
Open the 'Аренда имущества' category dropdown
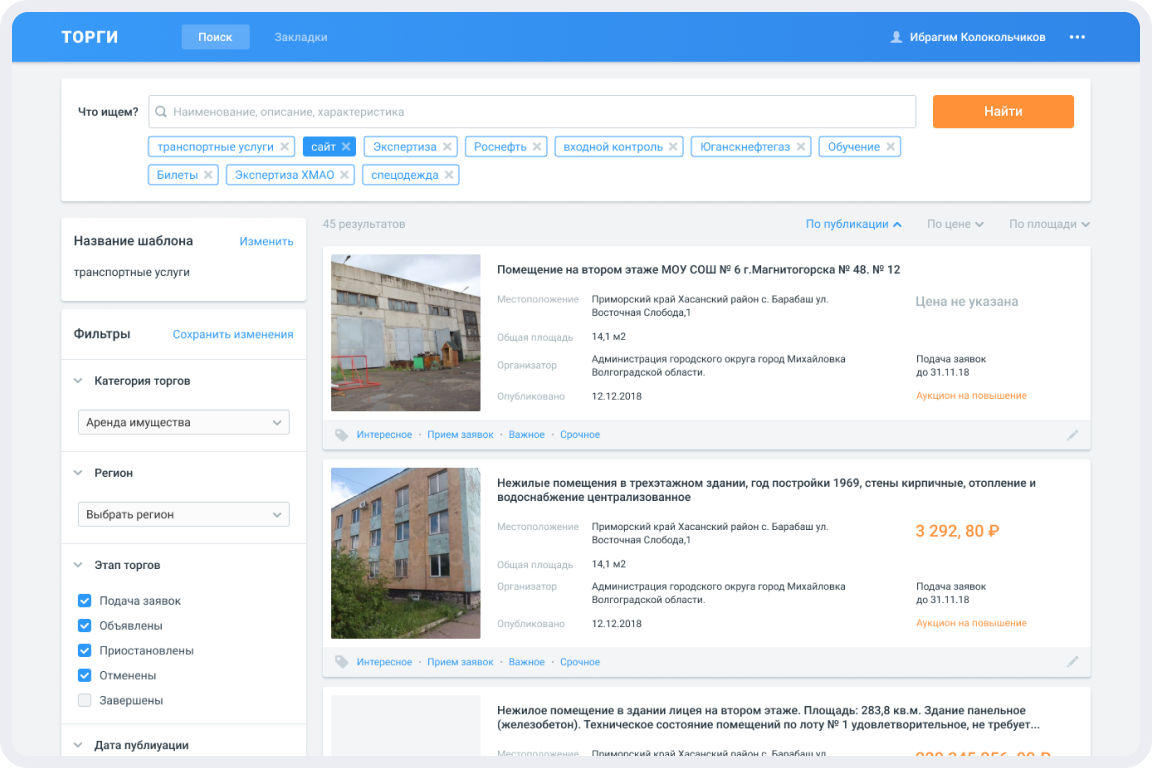[183, 423]
